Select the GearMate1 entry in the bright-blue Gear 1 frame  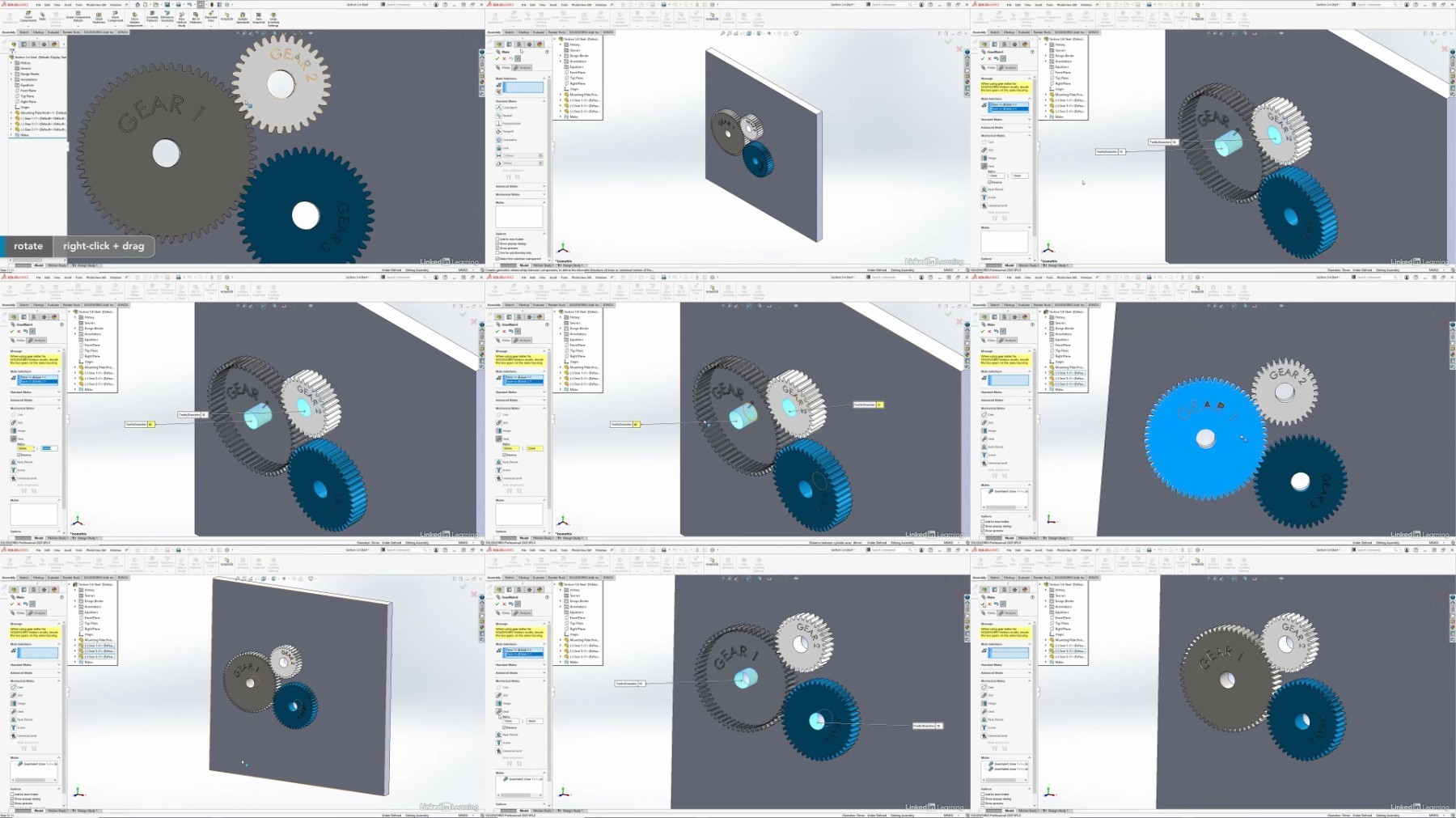(x=1009, y=491)
